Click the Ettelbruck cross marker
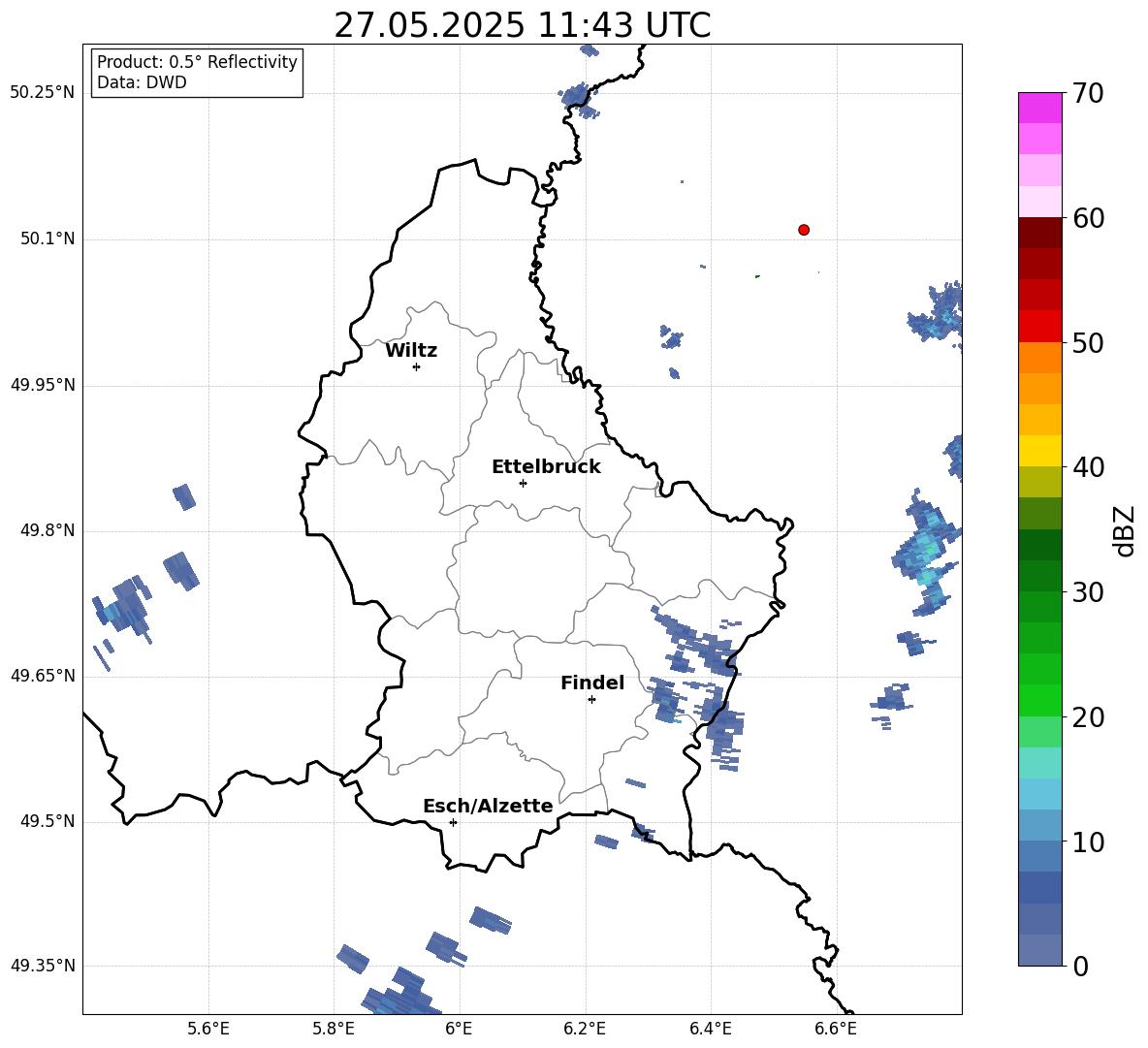The height and width of the screenshot is (1048, 1148). (x=523, y=483)
